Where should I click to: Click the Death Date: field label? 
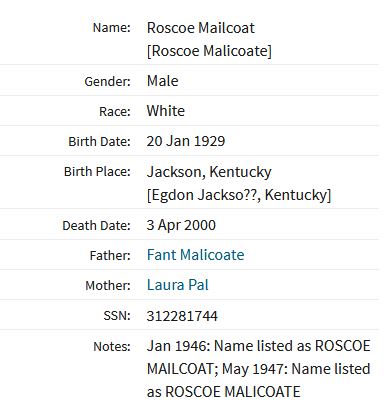point(96,226)
